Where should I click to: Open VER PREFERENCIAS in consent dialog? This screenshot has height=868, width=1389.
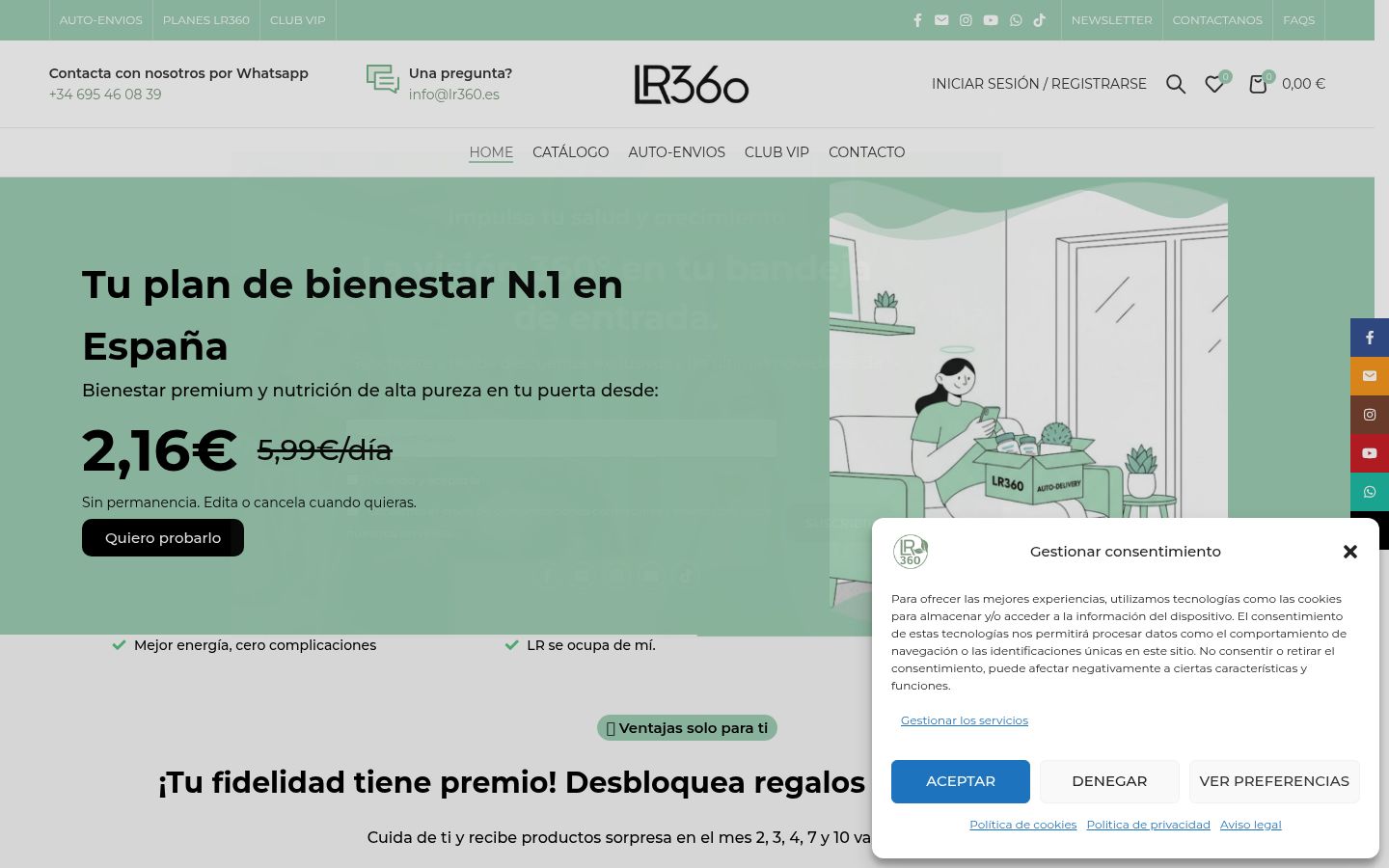coord(1274,781)
